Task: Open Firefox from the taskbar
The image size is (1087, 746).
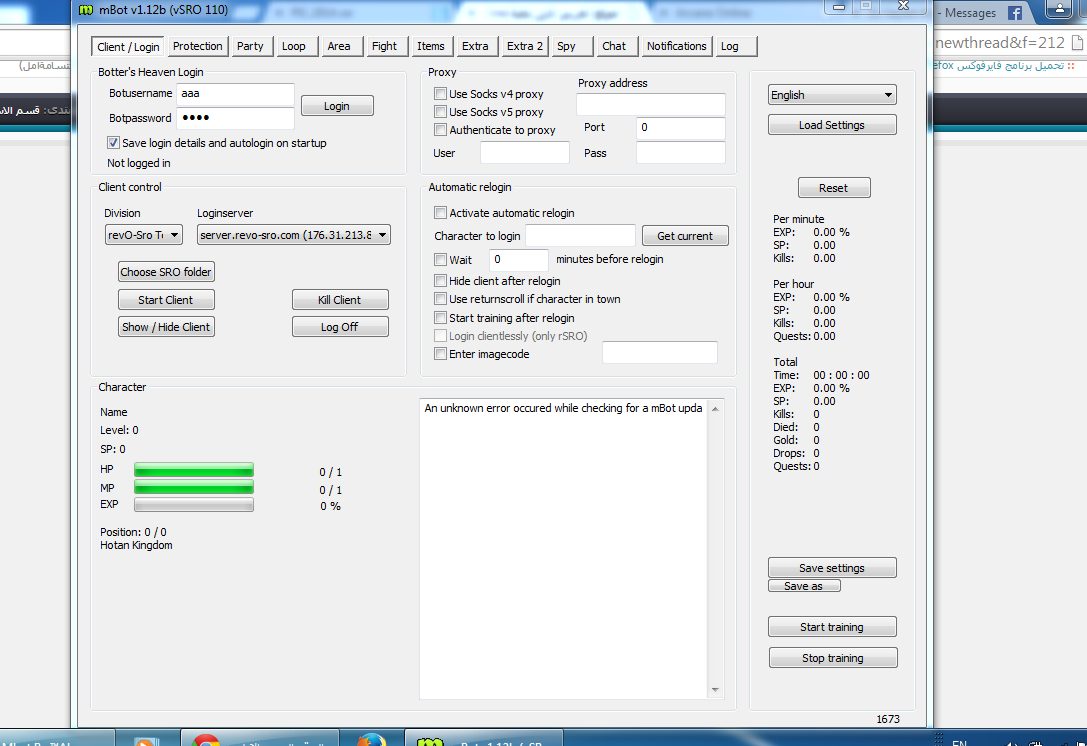Action: [x=372, y=740]
